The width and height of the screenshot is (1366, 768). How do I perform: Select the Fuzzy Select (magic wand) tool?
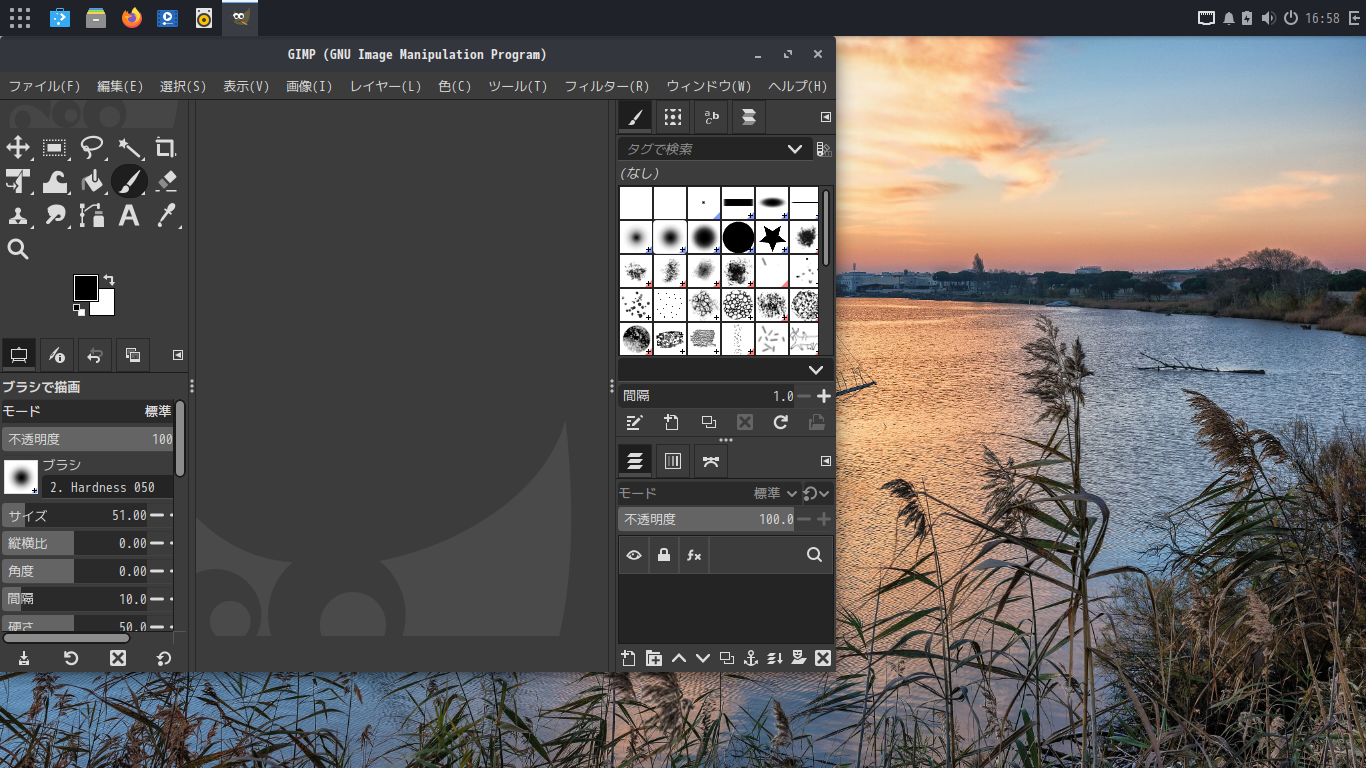(129, 147)
